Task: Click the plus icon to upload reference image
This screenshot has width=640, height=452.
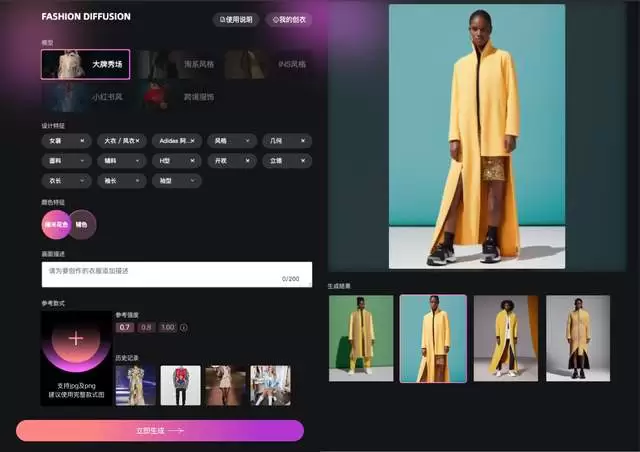Action: point(76,338)
